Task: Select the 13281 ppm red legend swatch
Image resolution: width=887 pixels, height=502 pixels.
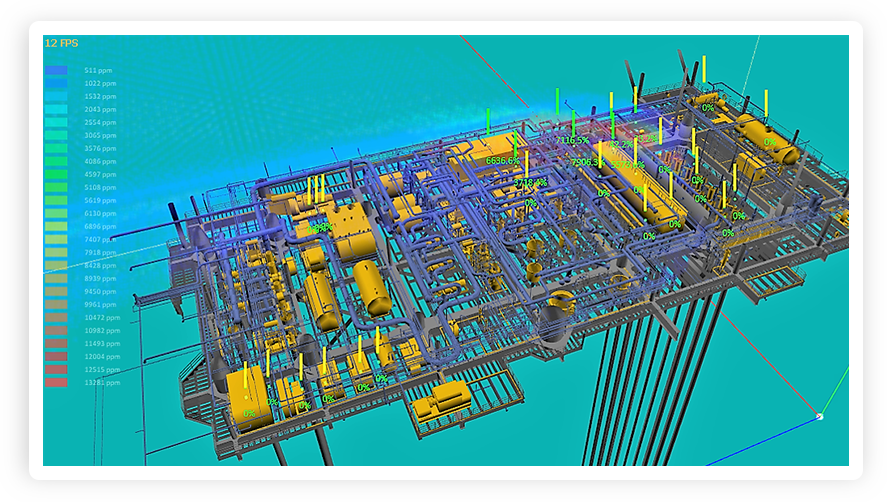Action: click(56, 382)
